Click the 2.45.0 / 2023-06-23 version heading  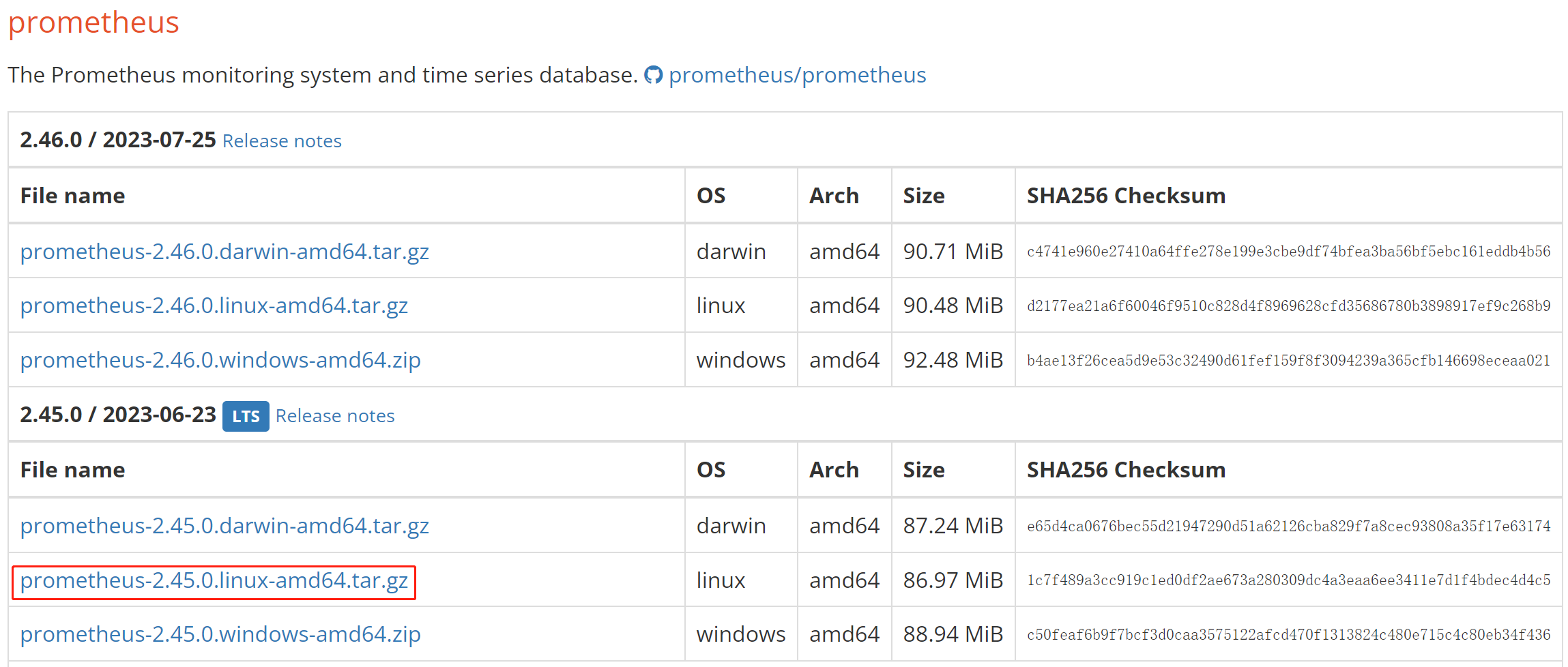click(x=118, y=415)
